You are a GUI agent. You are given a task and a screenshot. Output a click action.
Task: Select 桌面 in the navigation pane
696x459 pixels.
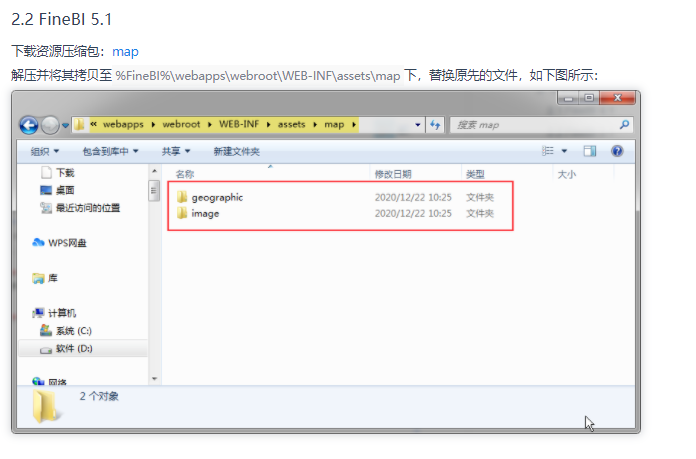[65, 190]
